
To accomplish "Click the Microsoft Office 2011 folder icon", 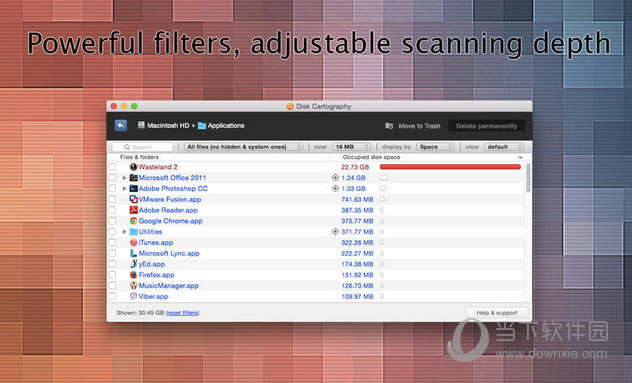I will (x=133, y=178).
